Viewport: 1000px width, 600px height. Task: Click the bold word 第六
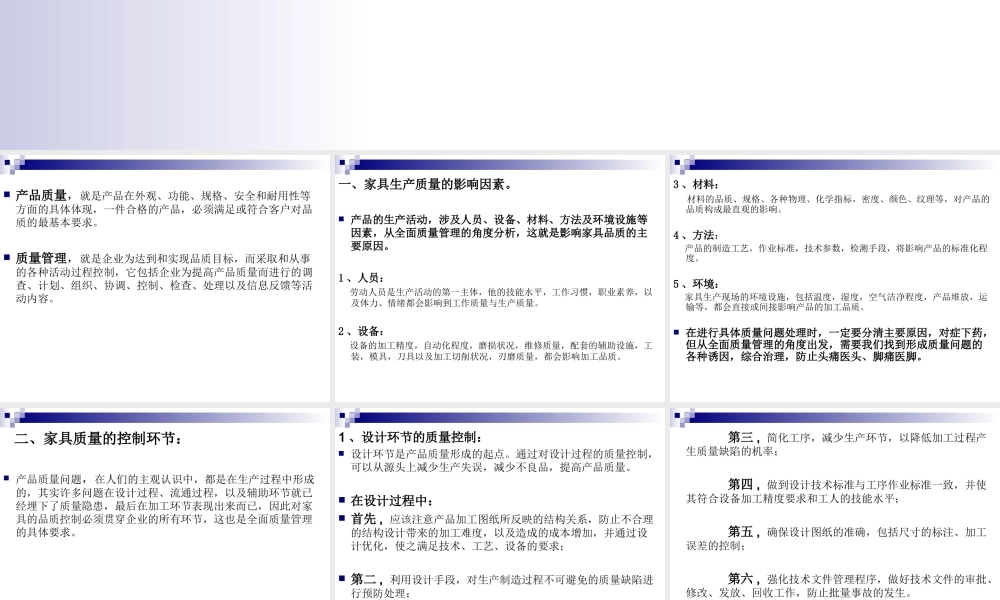[x=742, y=579]
